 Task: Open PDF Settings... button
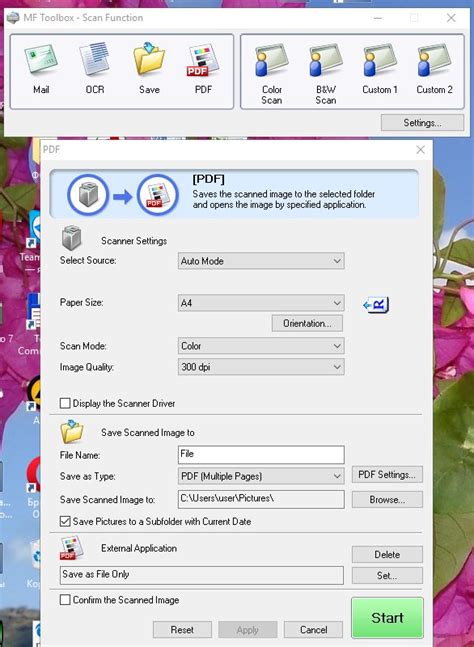tap(387, 475)
